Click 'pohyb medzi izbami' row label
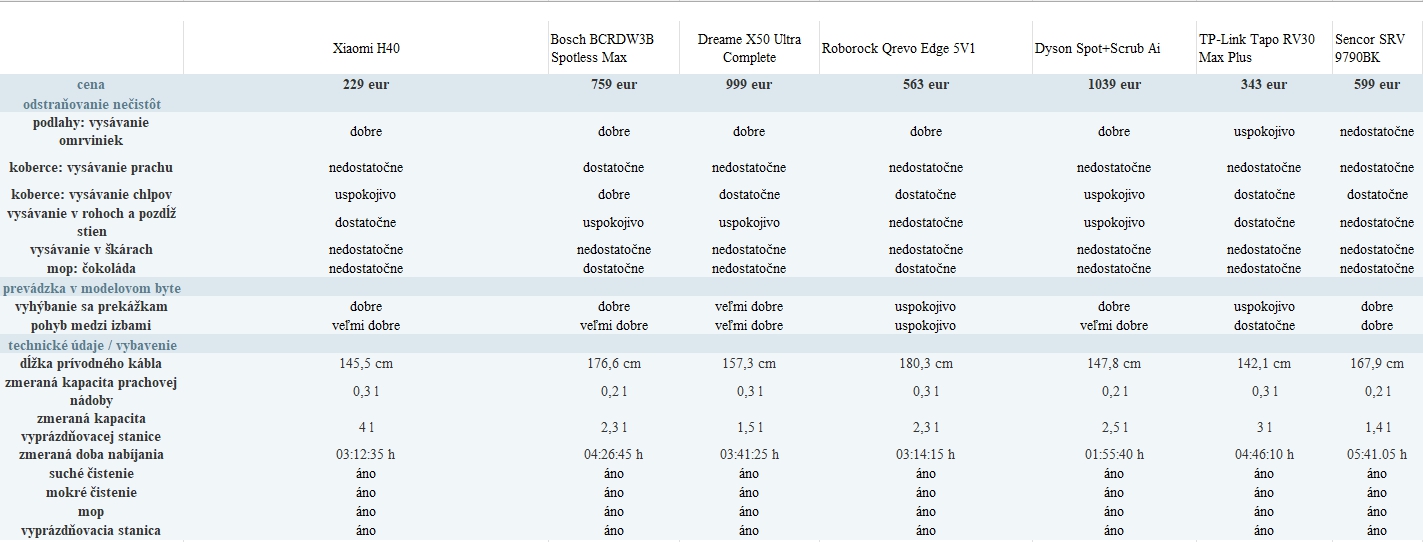The width and height of the screenshot is (1423, 542). click(x=91, y=325)
